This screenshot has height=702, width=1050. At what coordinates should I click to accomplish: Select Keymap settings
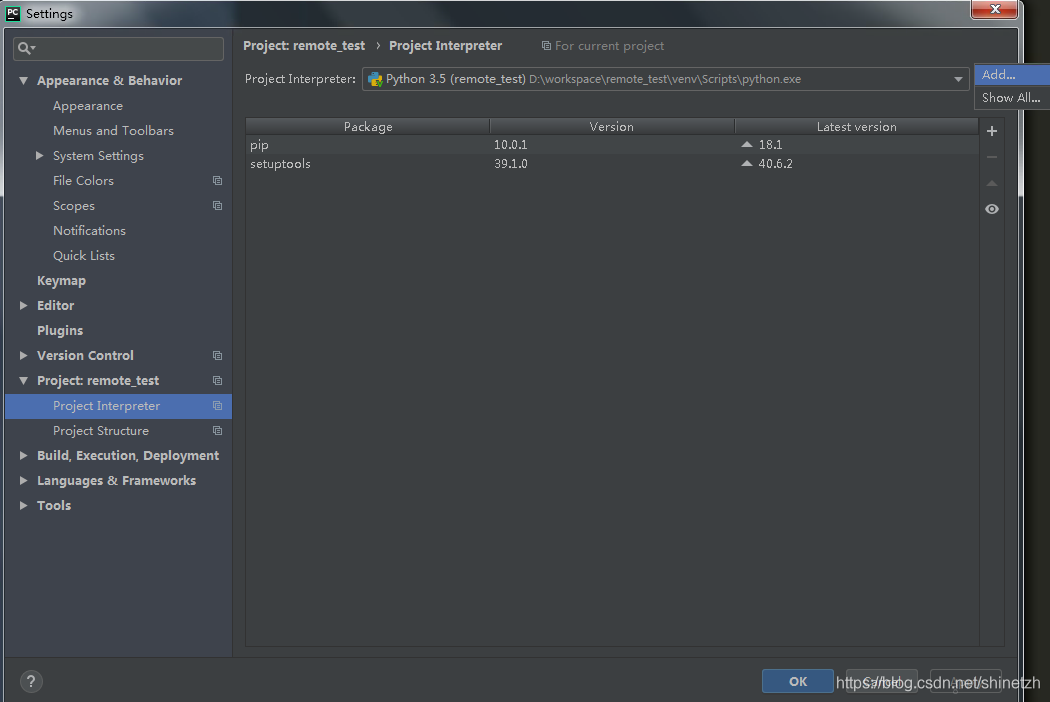coord(61,281)
